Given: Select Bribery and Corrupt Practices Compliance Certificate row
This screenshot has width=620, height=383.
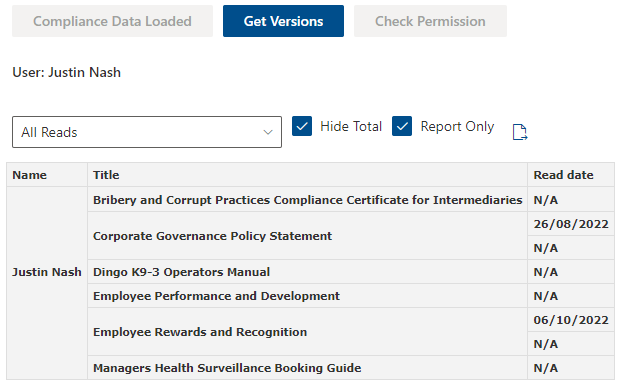Looking at the screenshot, I should pos(307,200).
